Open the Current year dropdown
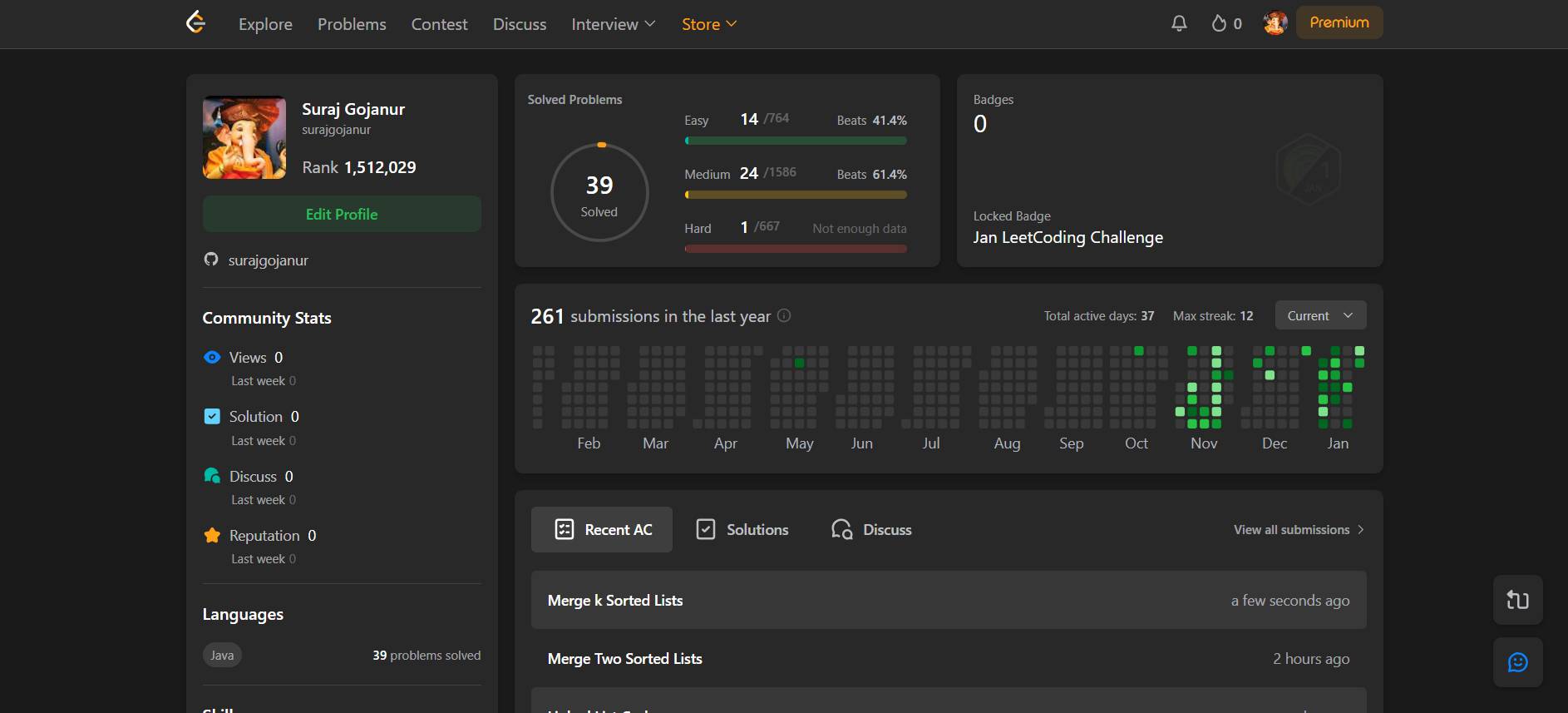 coord(1319,315)
